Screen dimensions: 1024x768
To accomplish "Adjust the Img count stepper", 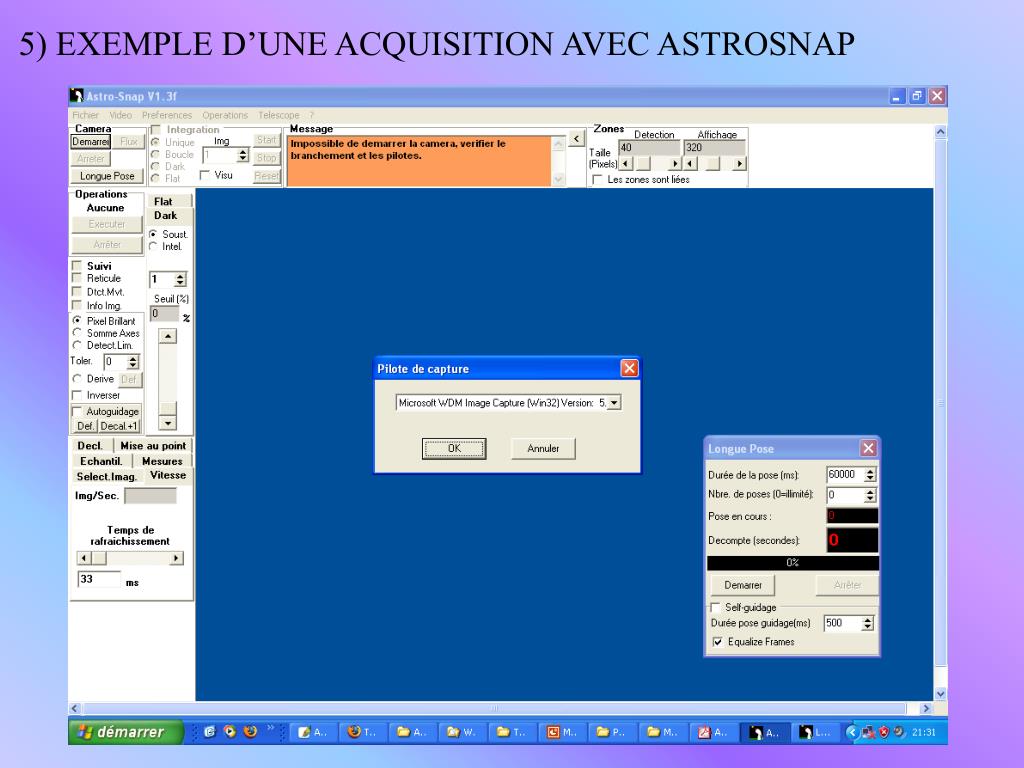I will 243,155.
